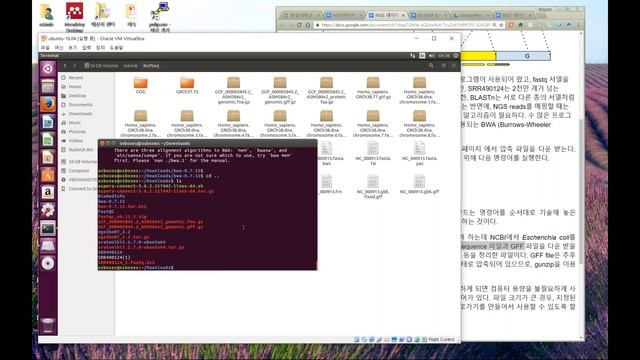Click the Chrome home button
The image size is (640, 360).
[x=308, y=25]
